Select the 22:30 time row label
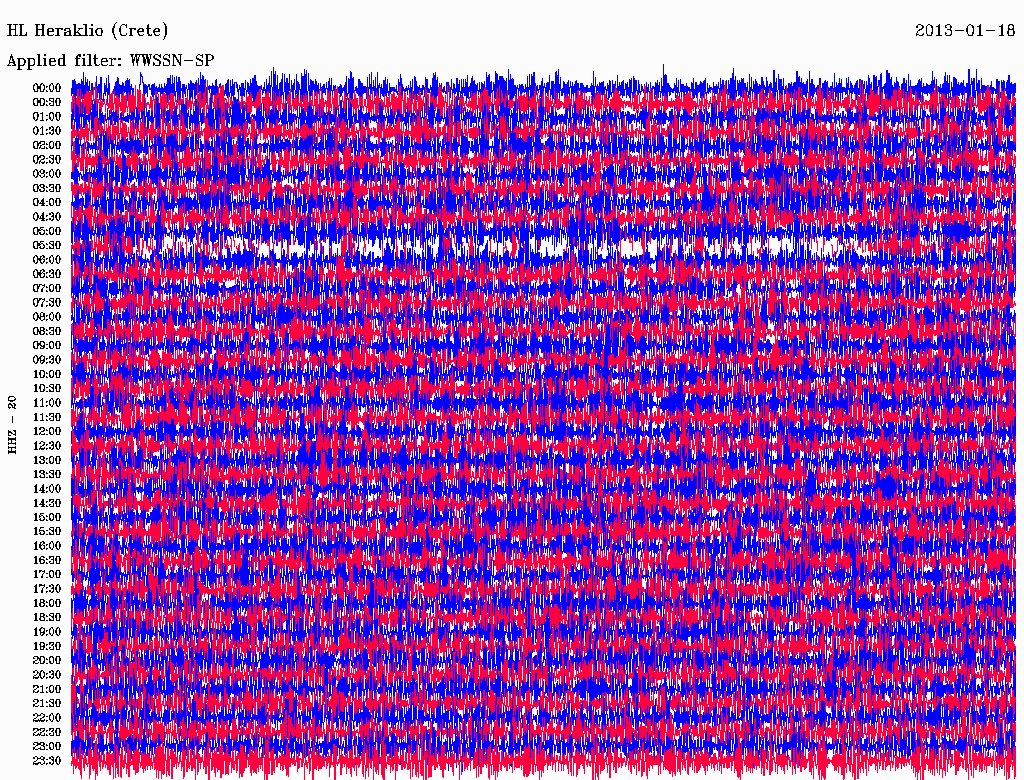This screenshot has height=780, width=1024. (x=47, y=732)
